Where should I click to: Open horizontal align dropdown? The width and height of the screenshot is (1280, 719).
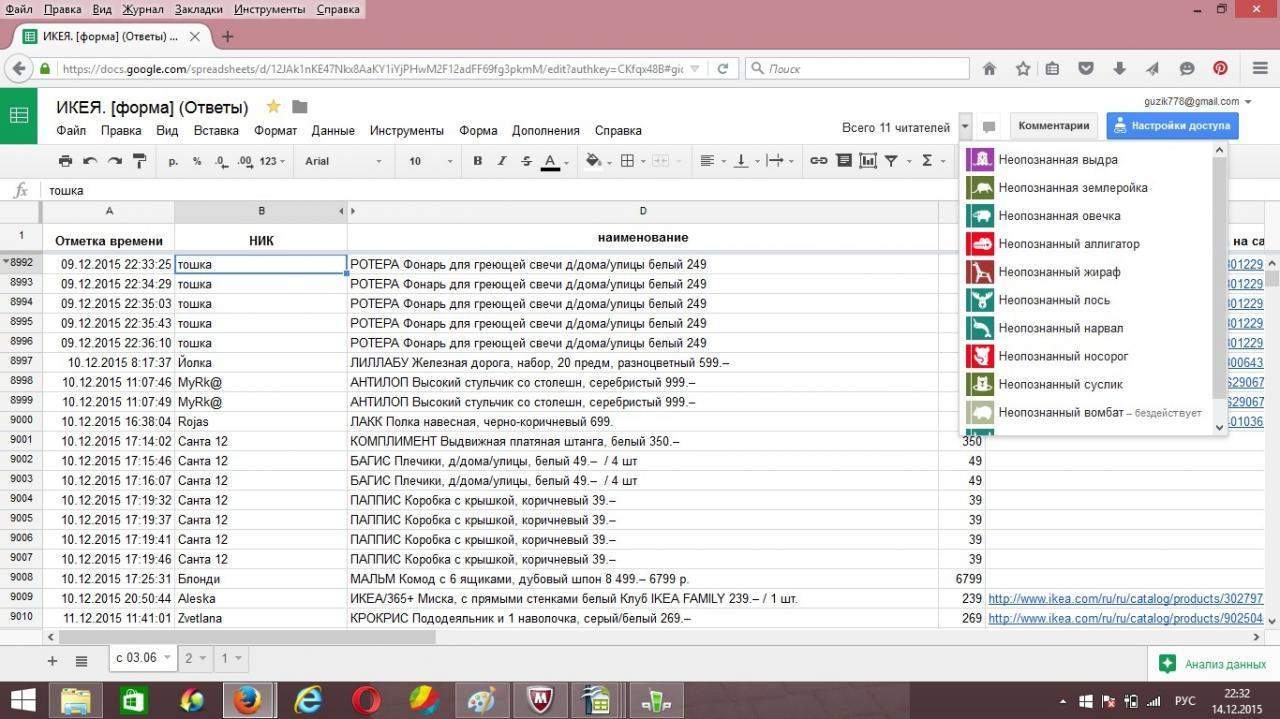point(712,161)
